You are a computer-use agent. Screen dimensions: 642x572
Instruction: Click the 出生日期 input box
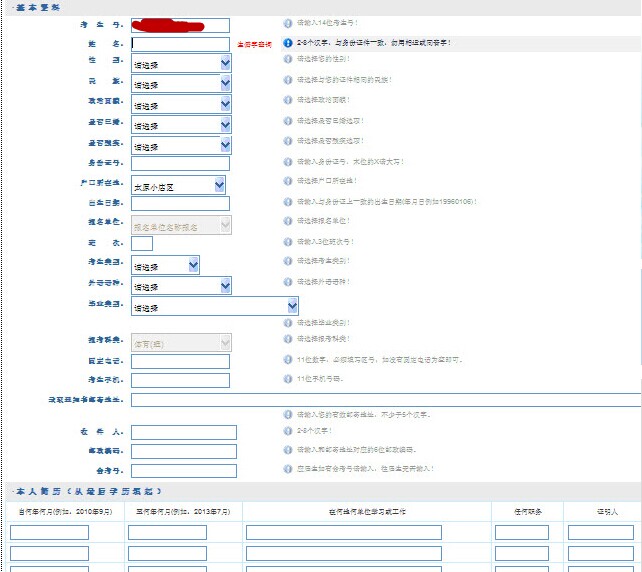pos(180,204)
